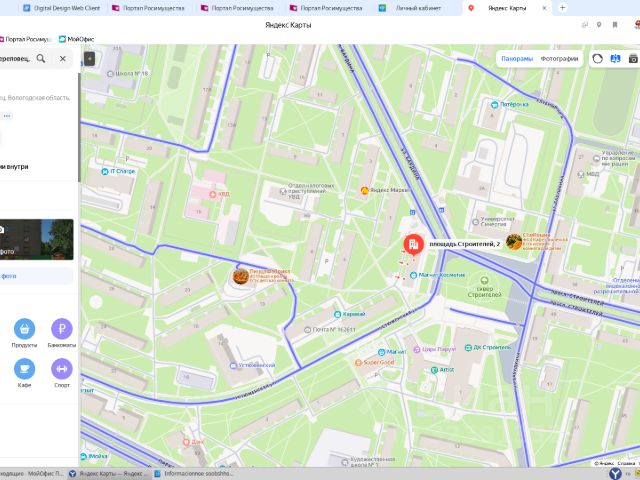Switch to Яндекс Карты taskbar window
The height and width of the screenshot is (480, 640).
tap(109, 473)
